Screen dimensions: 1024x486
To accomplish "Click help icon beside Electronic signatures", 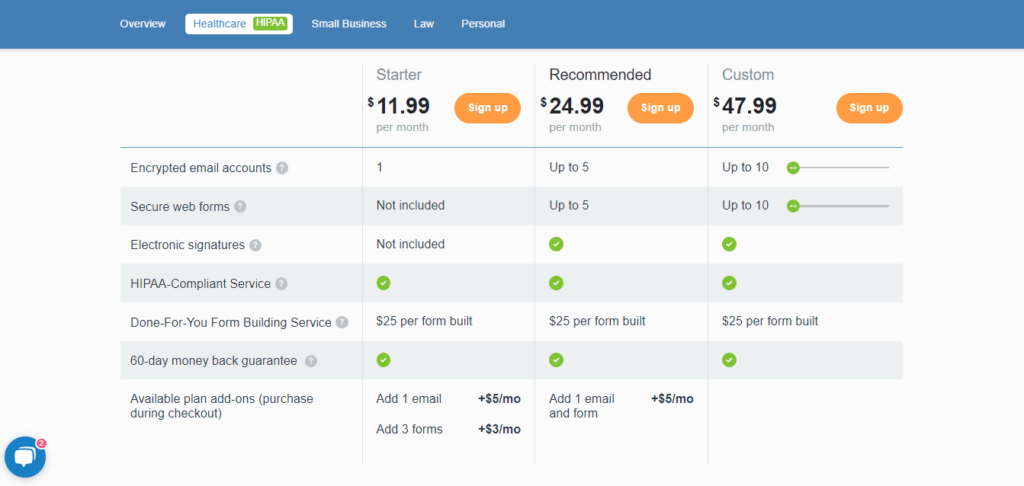I will point(255,245).
